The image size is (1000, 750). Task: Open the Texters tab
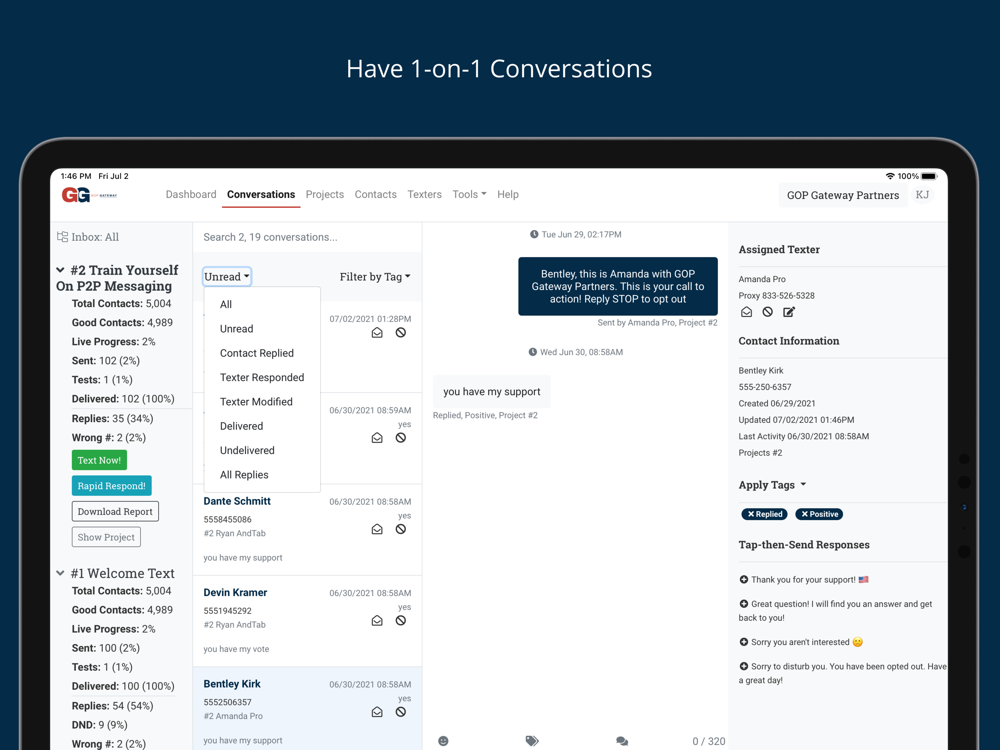424,195
